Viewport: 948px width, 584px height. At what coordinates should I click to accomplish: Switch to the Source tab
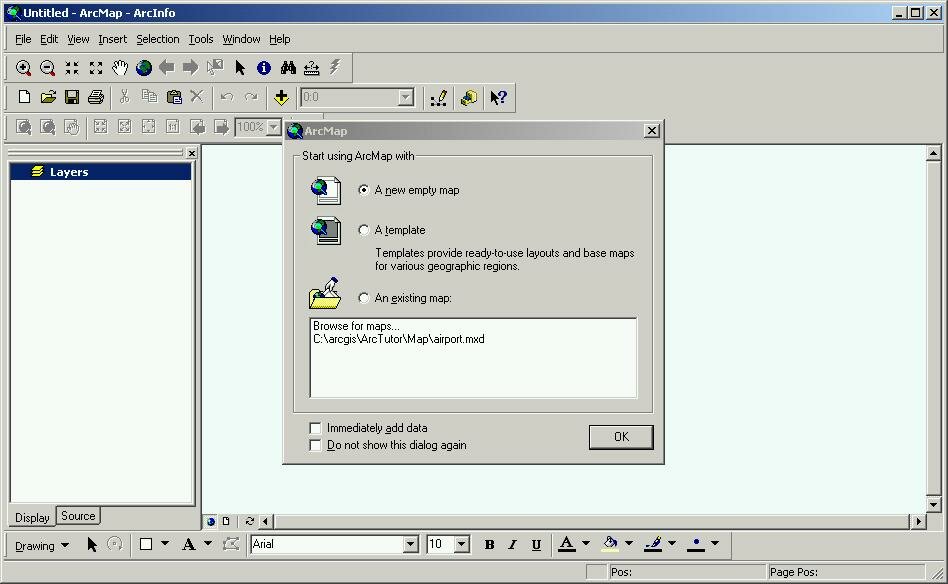point(78,516)
